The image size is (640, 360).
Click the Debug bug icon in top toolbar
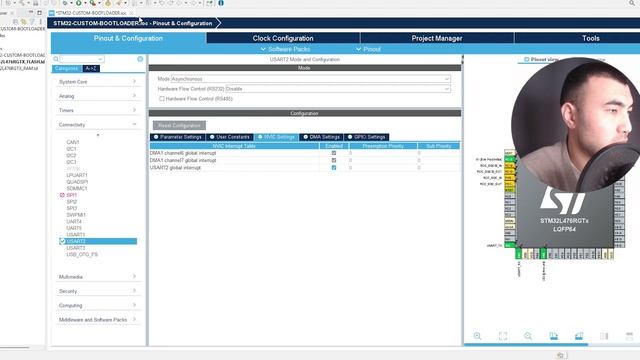click(65, 3)
